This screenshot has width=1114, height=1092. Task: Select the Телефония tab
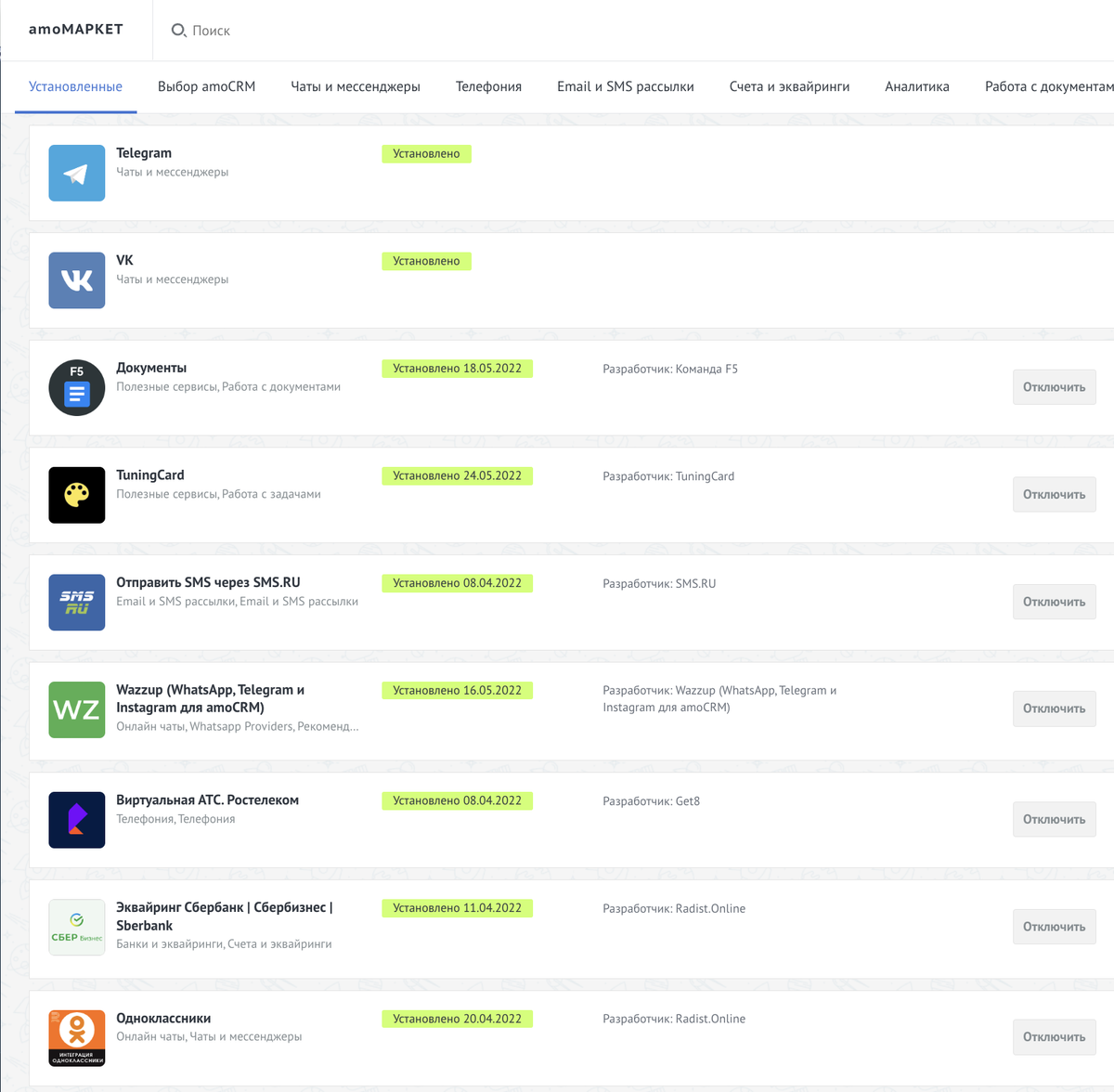click(488, 86)
